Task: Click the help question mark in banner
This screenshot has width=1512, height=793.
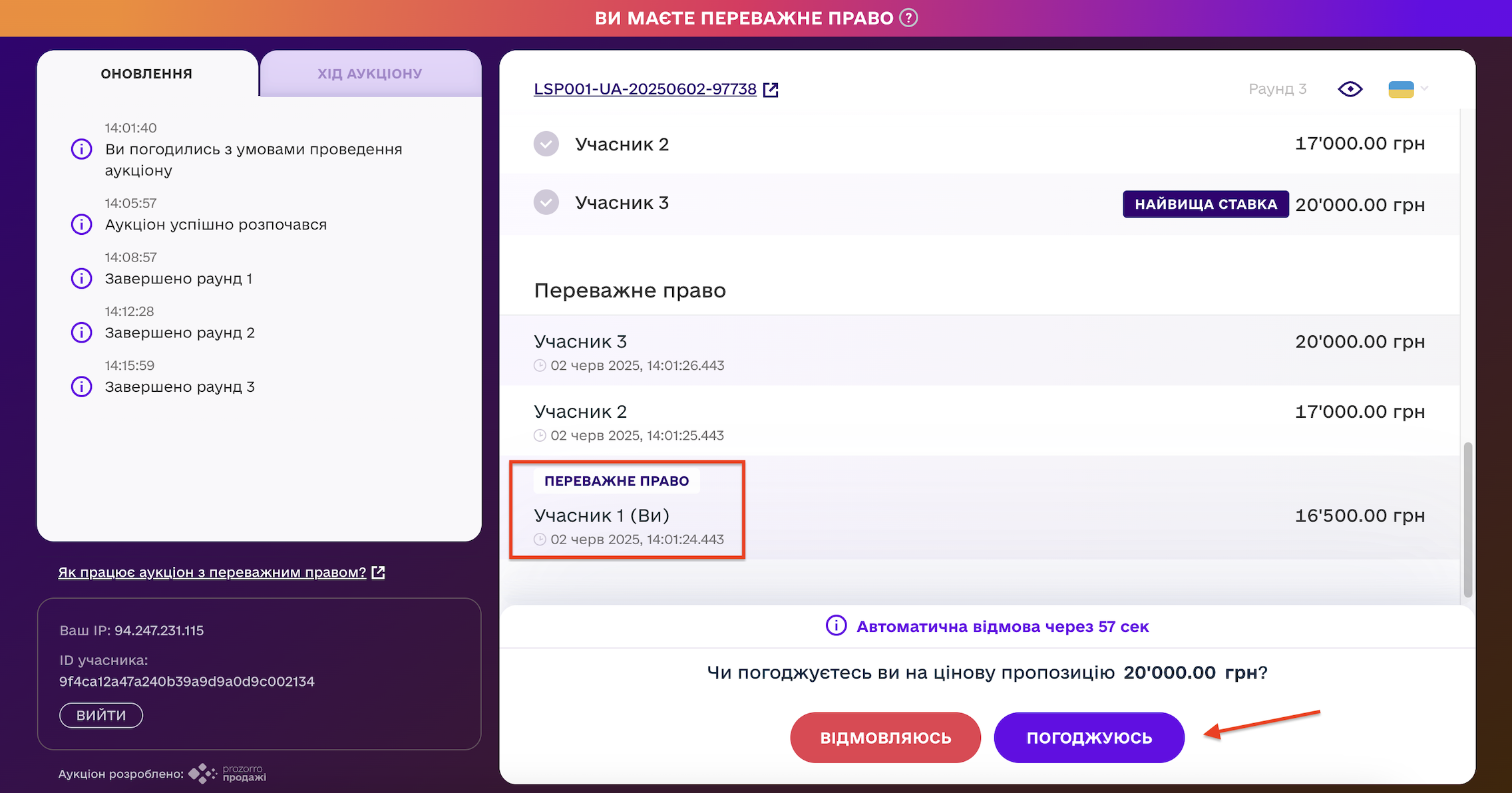Action: coord(908,18)
